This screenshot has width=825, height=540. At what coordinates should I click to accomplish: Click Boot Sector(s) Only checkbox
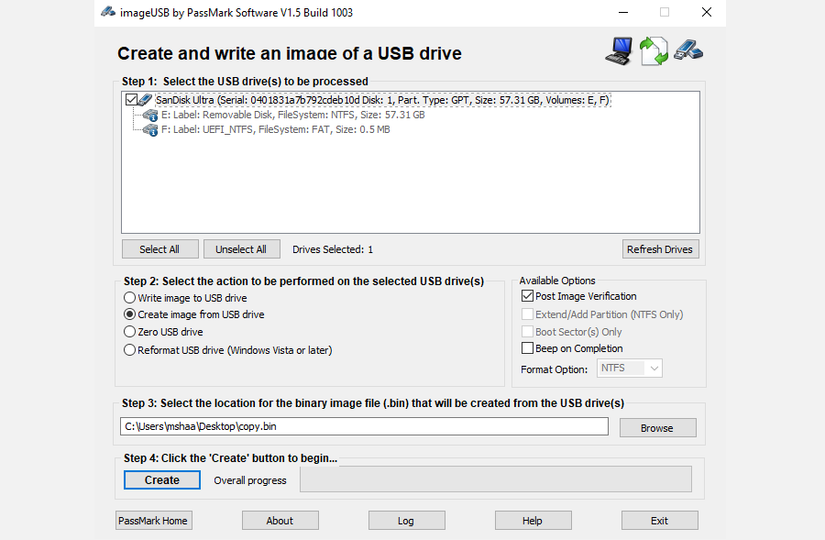(x=527, y=332)
